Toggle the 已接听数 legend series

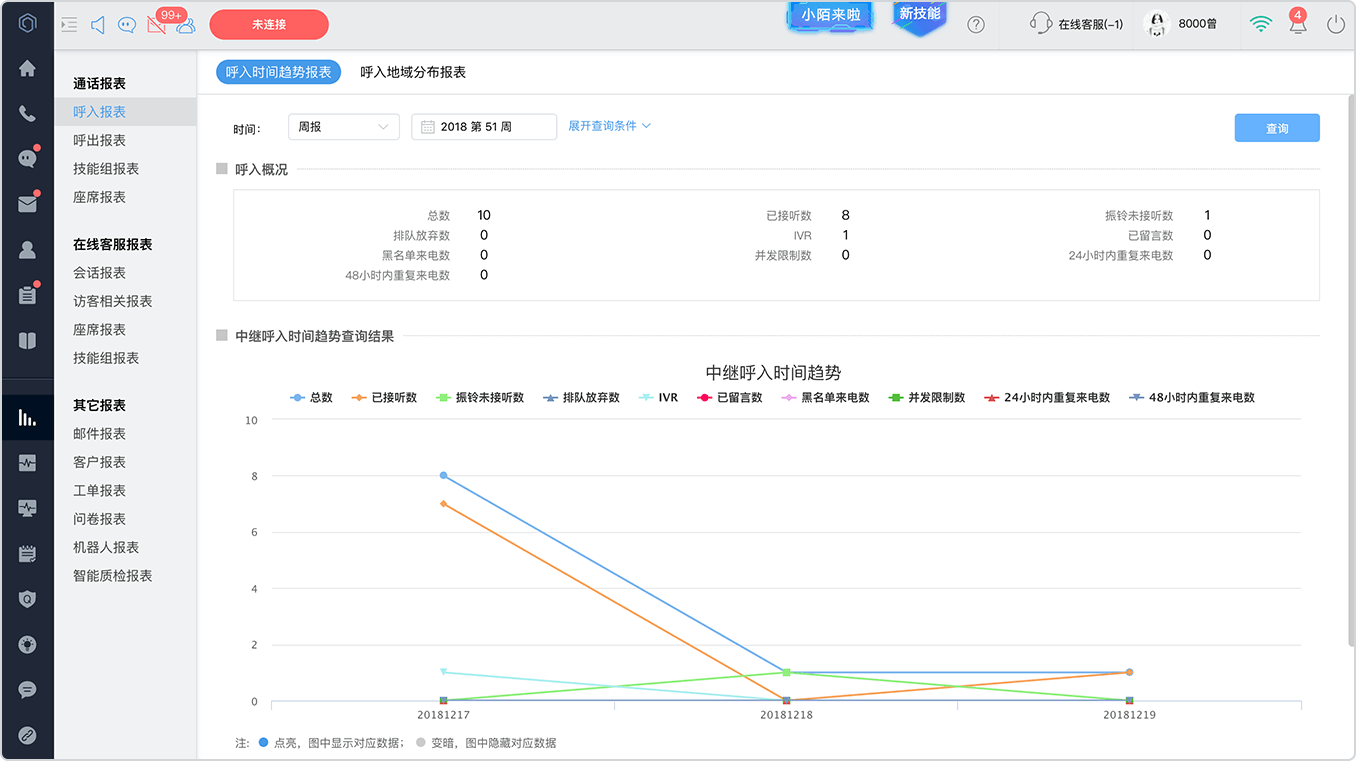(384, 397)
